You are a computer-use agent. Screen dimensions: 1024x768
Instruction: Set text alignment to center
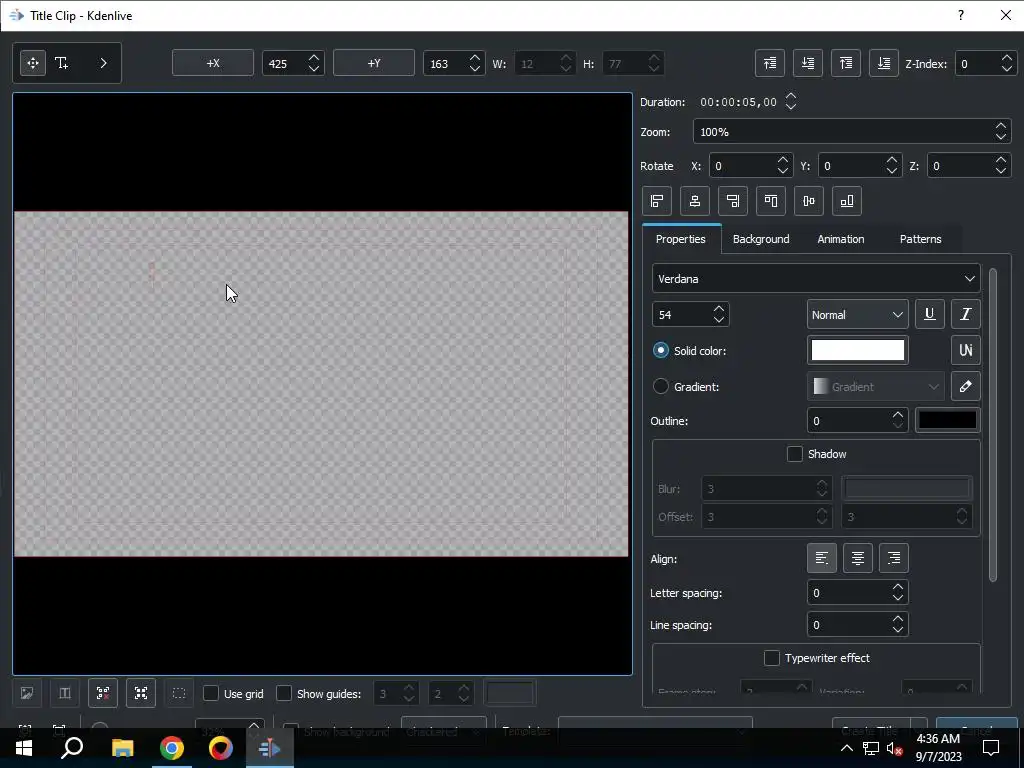coord(857,558)
